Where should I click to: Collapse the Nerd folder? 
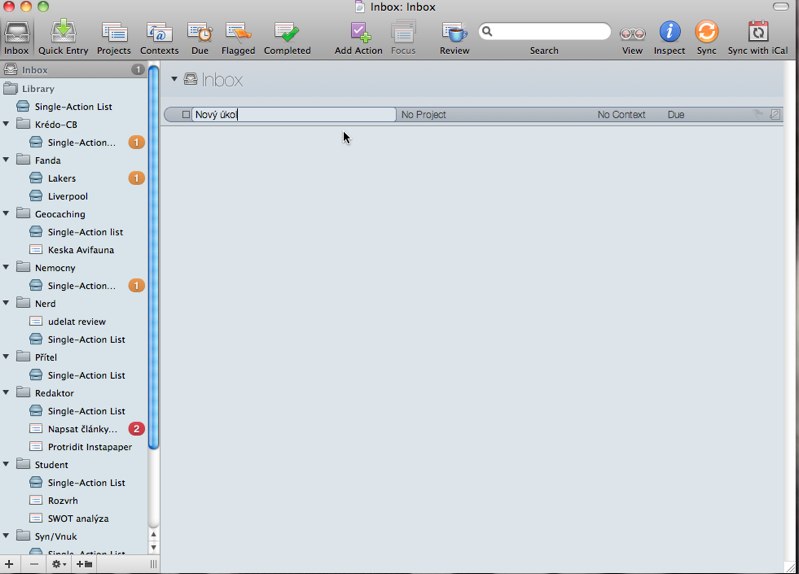pyautogui.click(x=6, y=303)
